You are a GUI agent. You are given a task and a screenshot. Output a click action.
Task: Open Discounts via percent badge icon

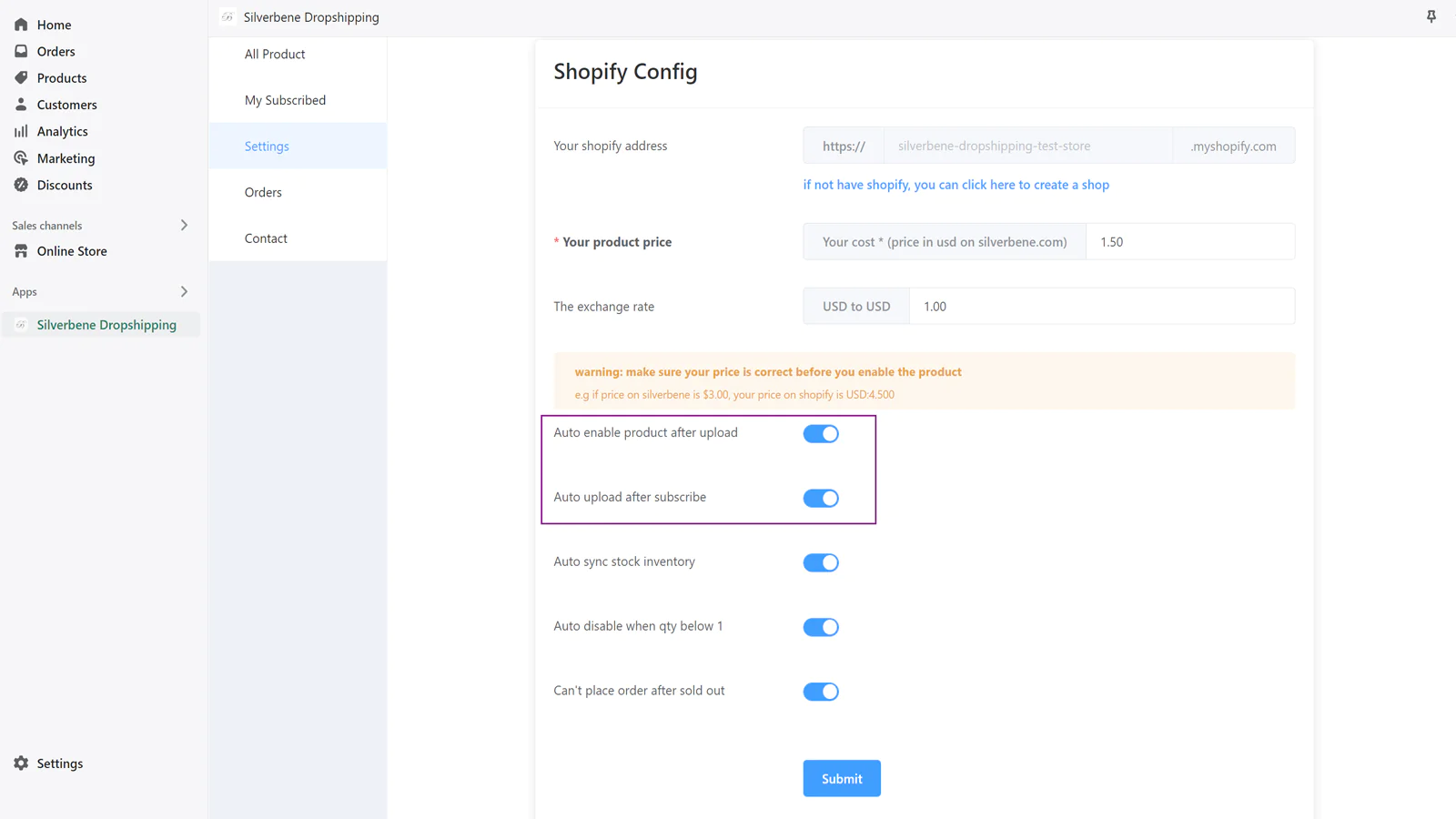(x=21, y=185)
